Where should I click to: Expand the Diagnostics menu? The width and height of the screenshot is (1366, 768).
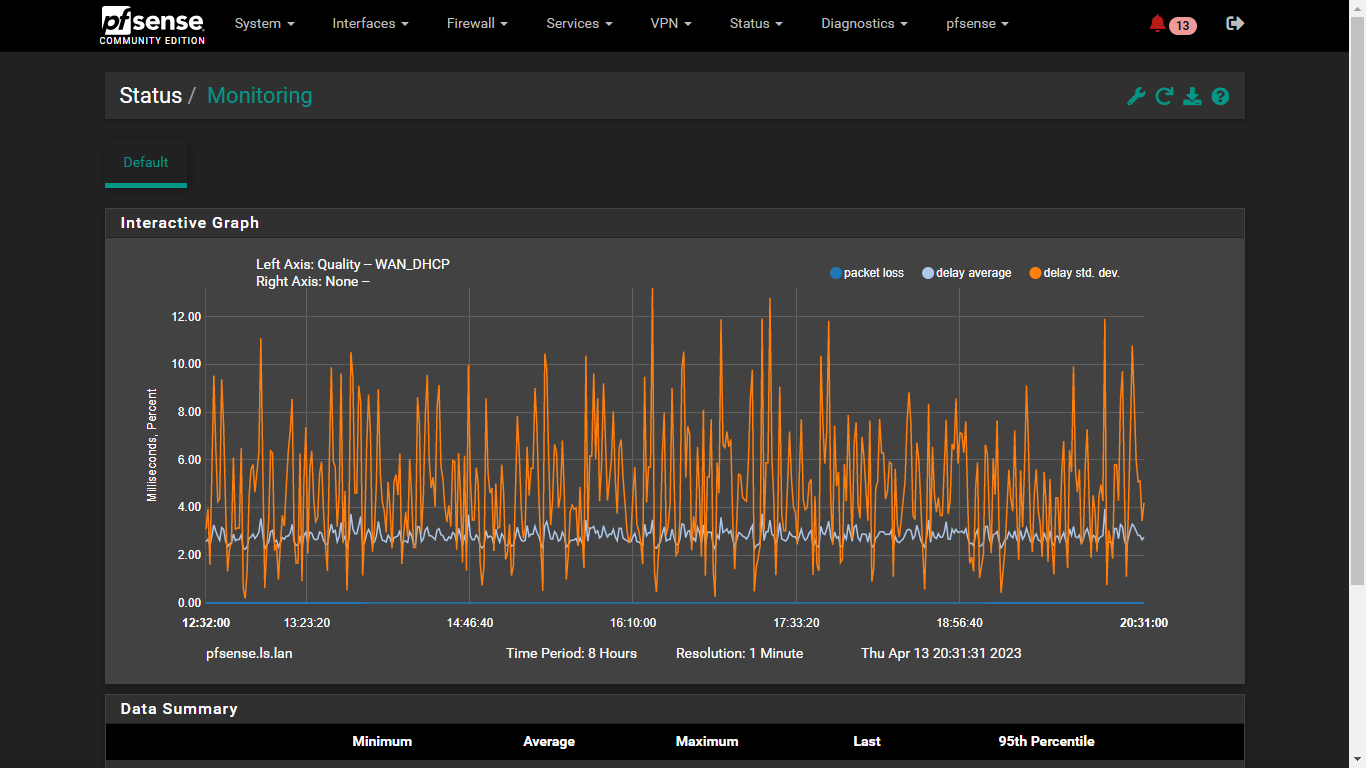tap(864, 23)
